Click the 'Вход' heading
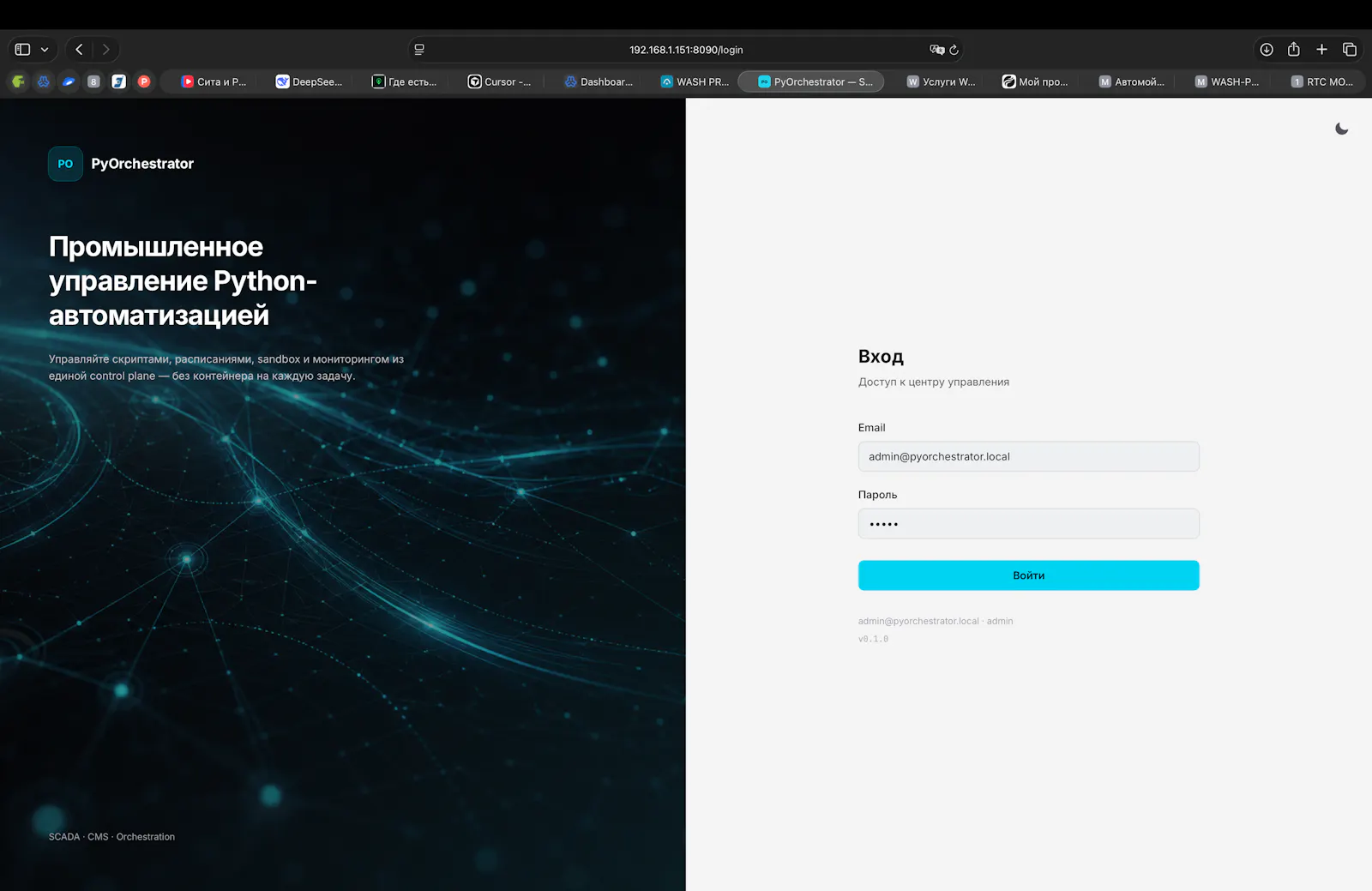This screenshot has height=891, width=1372. [881, 357]
